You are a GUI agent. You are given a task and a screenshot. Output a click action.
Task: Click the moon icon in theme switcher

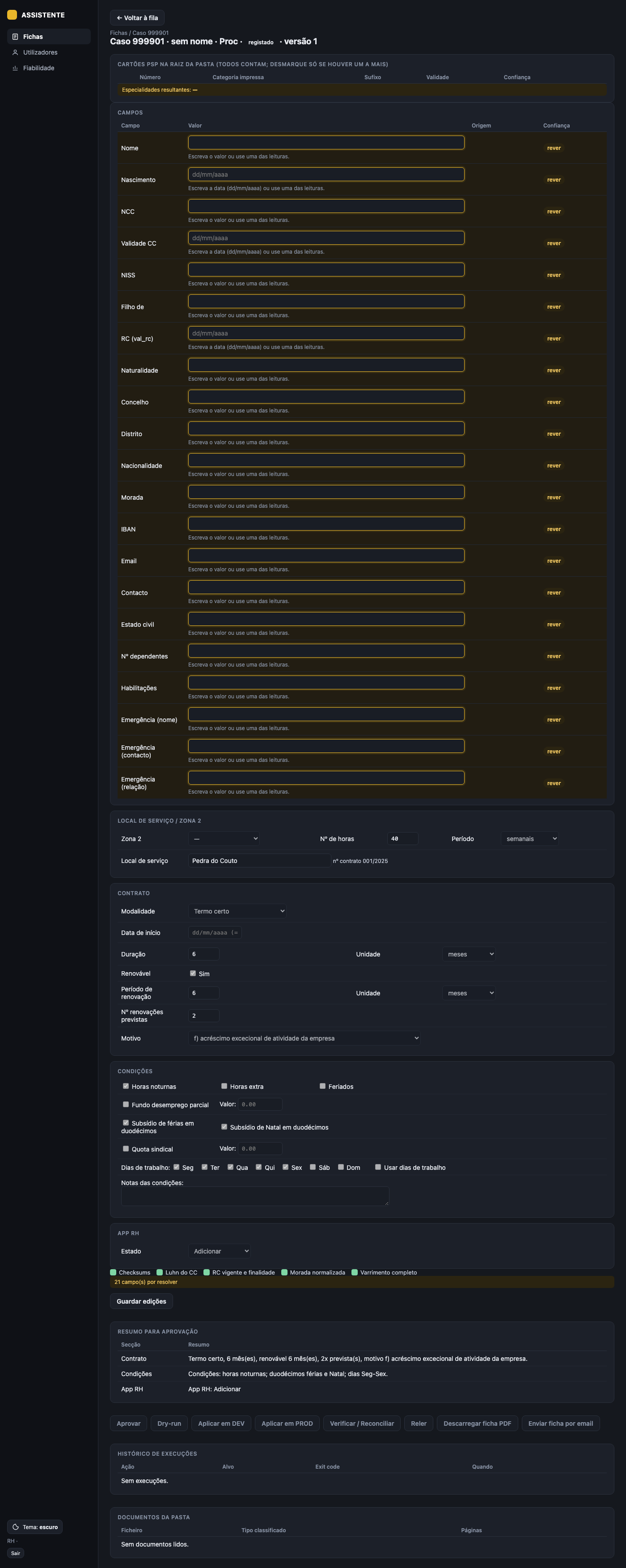[16, 1526]
